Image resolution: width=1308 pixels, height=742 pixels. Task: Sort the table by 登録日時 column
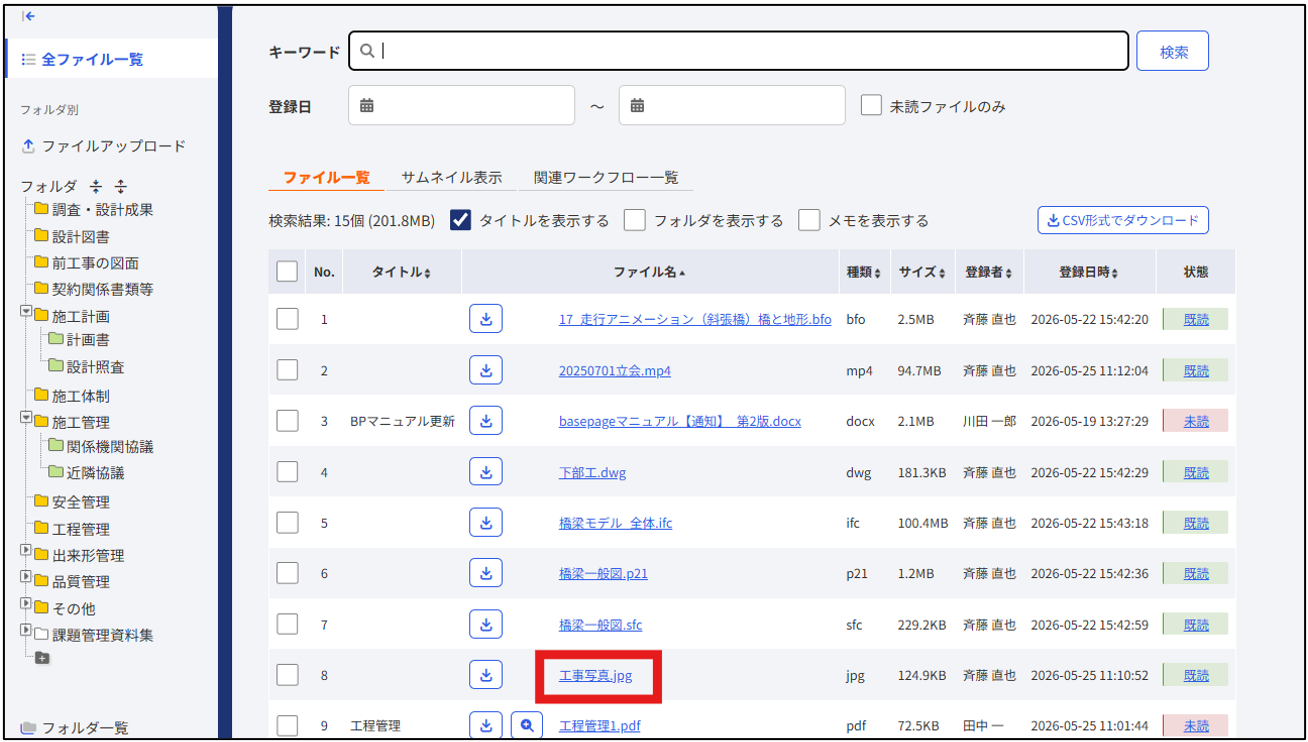1089,272
